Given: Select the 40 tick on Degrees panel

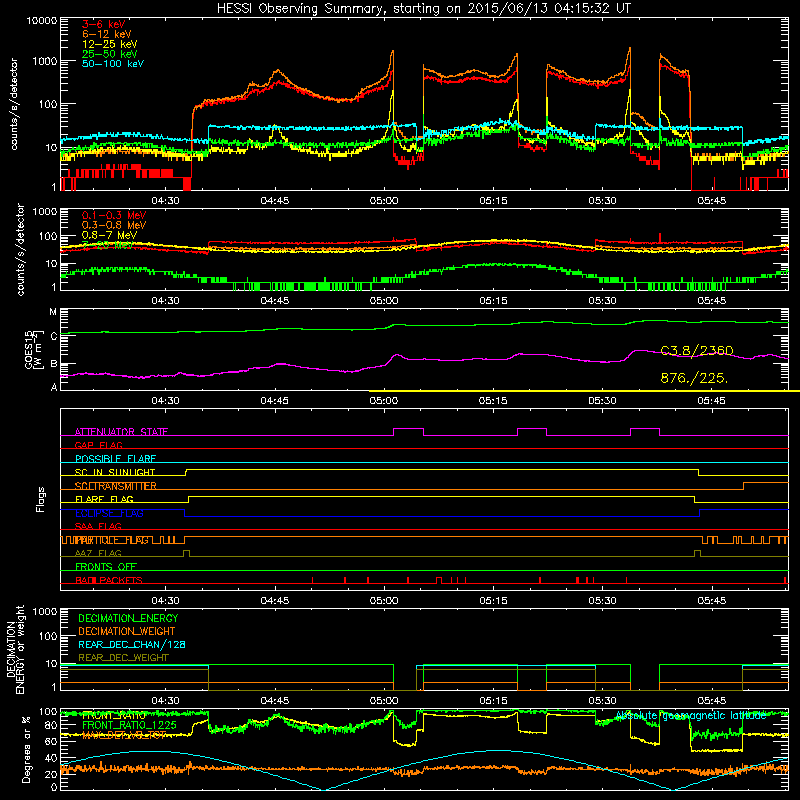Looking at the screenshot, I should click(x=51, y=758).
